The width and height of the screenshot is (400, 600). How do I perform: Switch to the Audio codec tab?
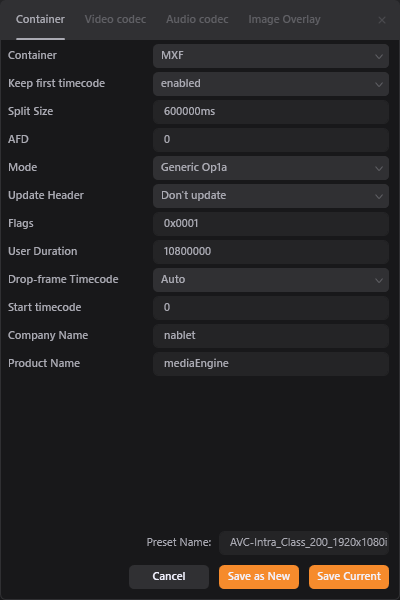[197, 20]
